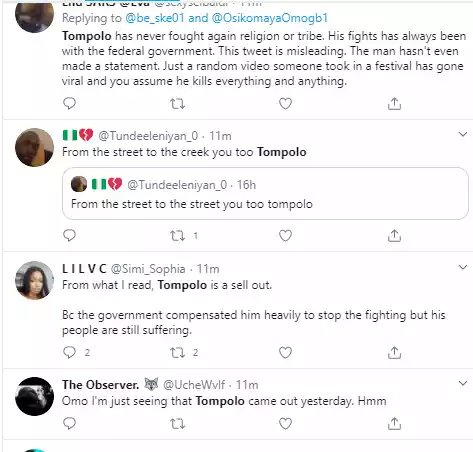Retweet the 'Tompolo is a sell out' tweet

pyautogui.click(x=177, y=353)
